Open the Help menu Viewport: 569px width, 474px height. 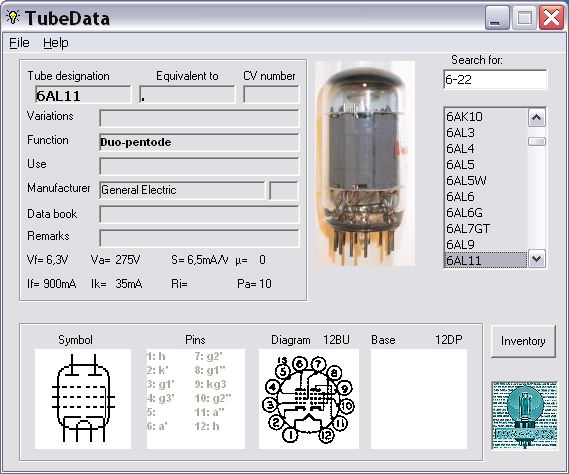[x=56, y=43]
